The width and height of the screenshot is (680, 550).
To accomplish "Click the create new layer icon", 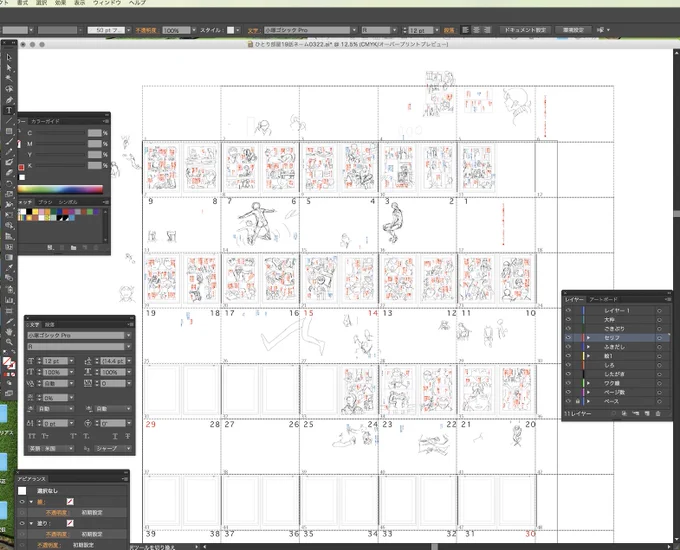I will 647,414.
